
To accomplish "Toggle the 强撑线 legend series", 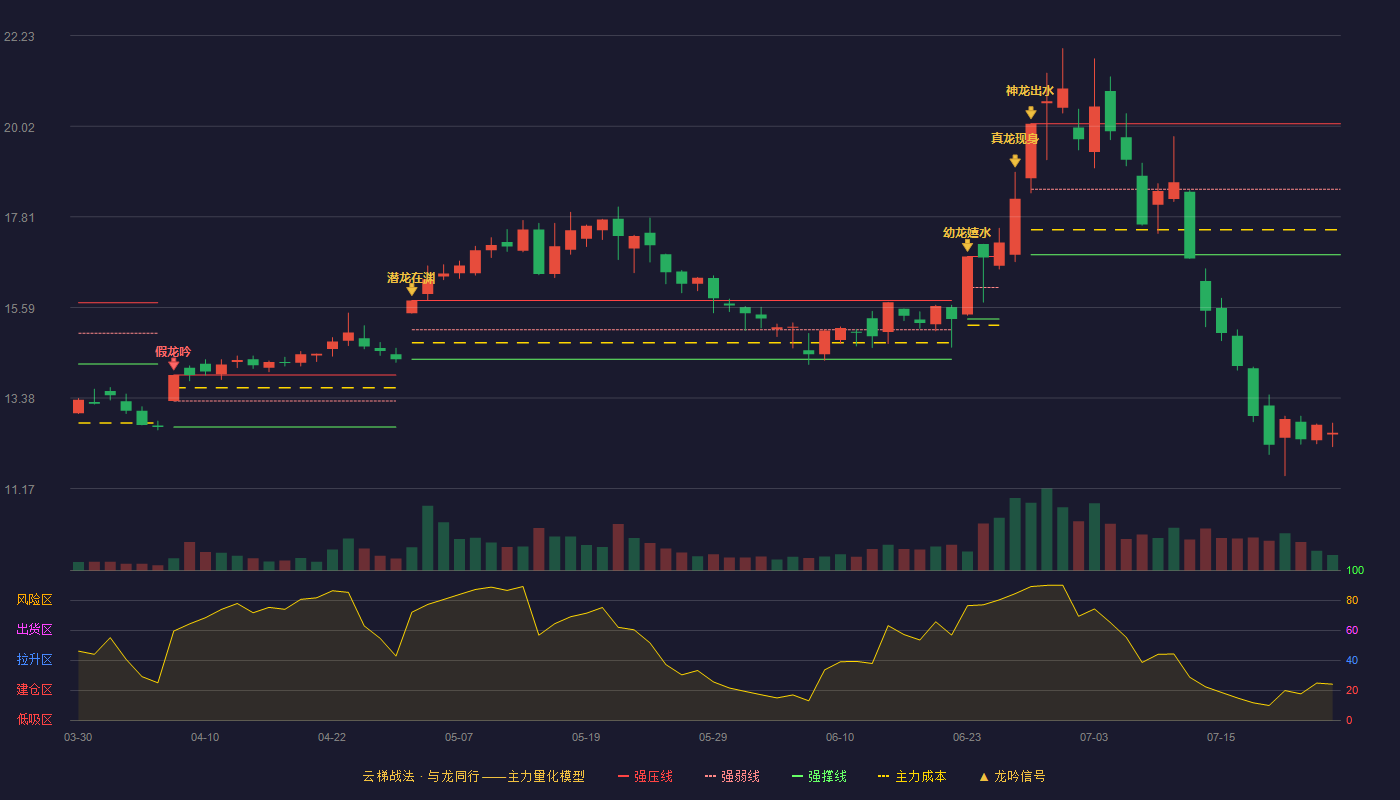I will coord(819,776).
